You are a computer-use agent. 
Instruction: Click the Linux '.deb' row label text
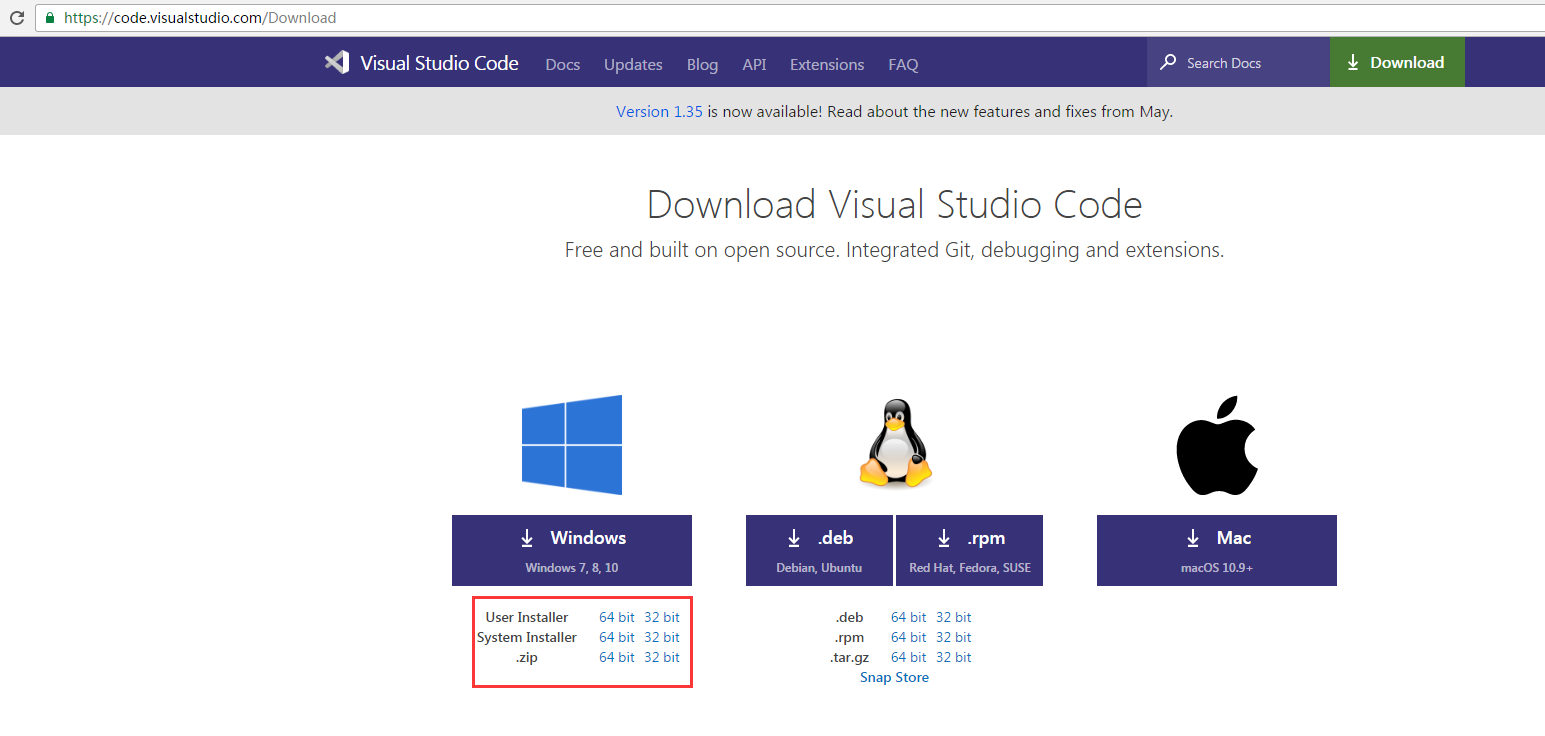(x=850, y=617)
